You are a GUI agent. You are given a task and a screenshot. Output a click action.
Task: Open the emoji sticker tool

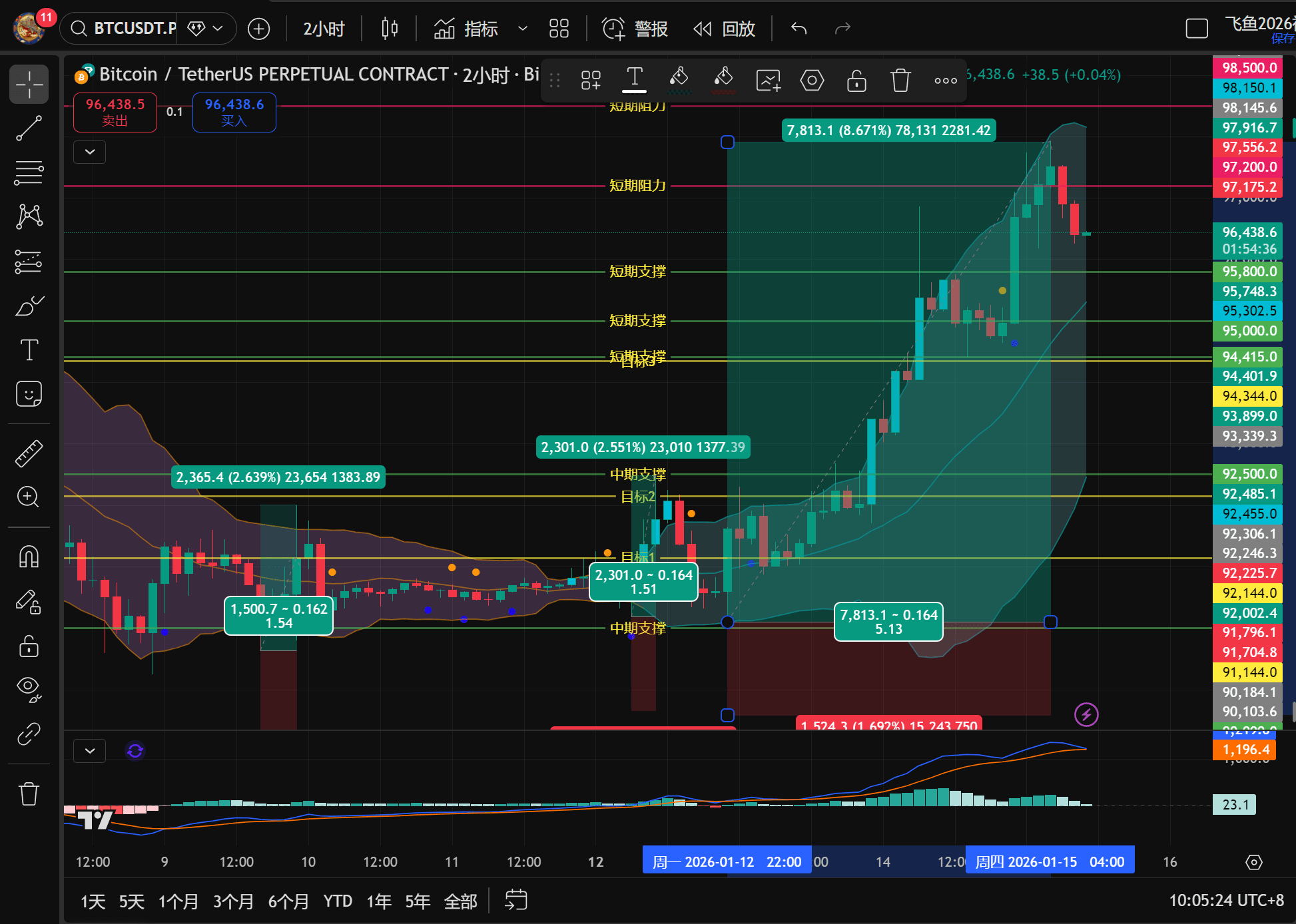pos(29,394)
